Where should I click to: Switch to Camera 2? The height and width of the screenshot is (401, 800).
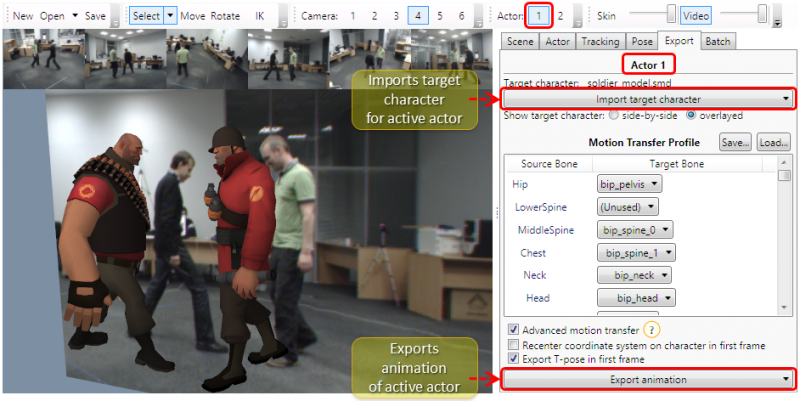tap(374, 16)
